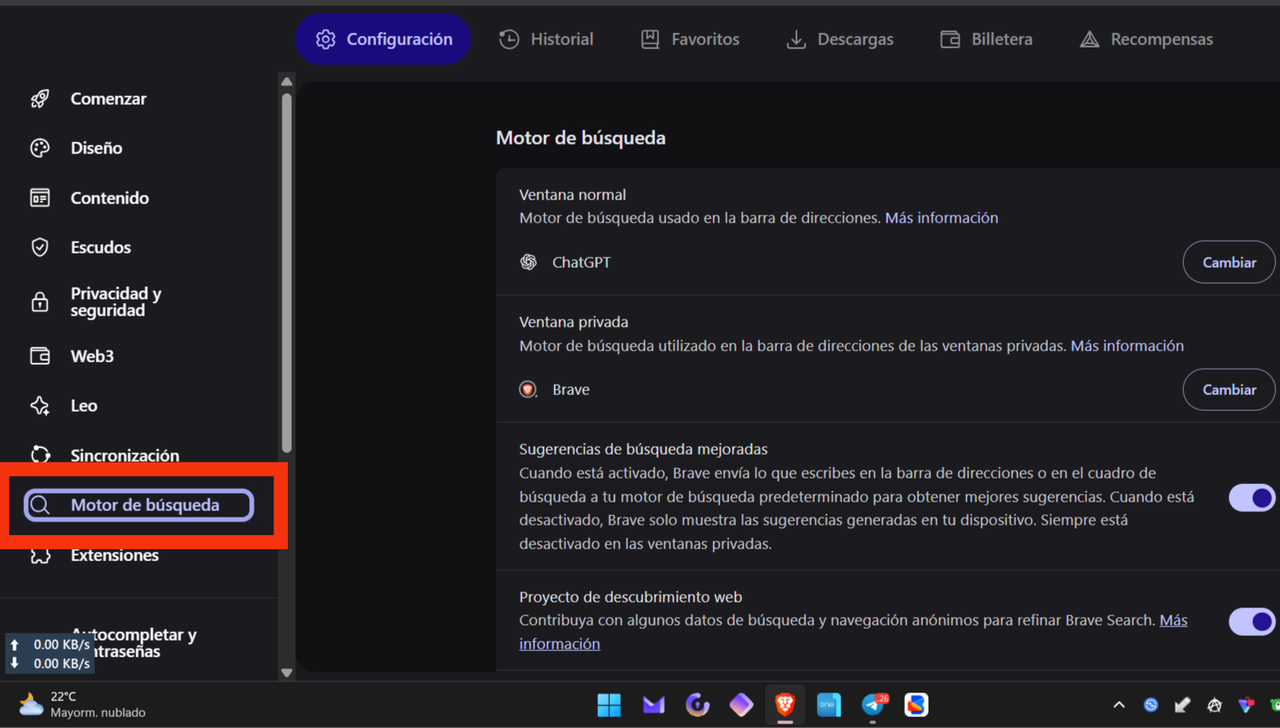Click the 'Brave' search engine name
This screenshot has width=1280, height=728.
point(571,389)
